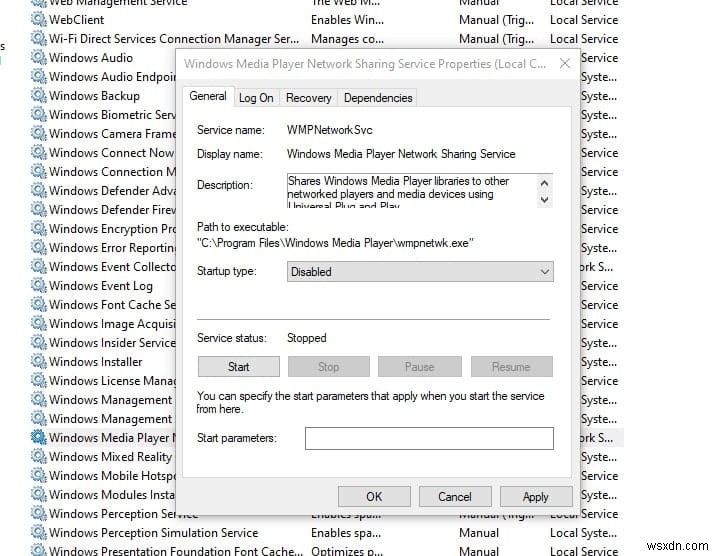This screenshot has height=556, width=720.
Task: Click the Wi-Fi Direct Services Connection Manager name
Action: 174,39
